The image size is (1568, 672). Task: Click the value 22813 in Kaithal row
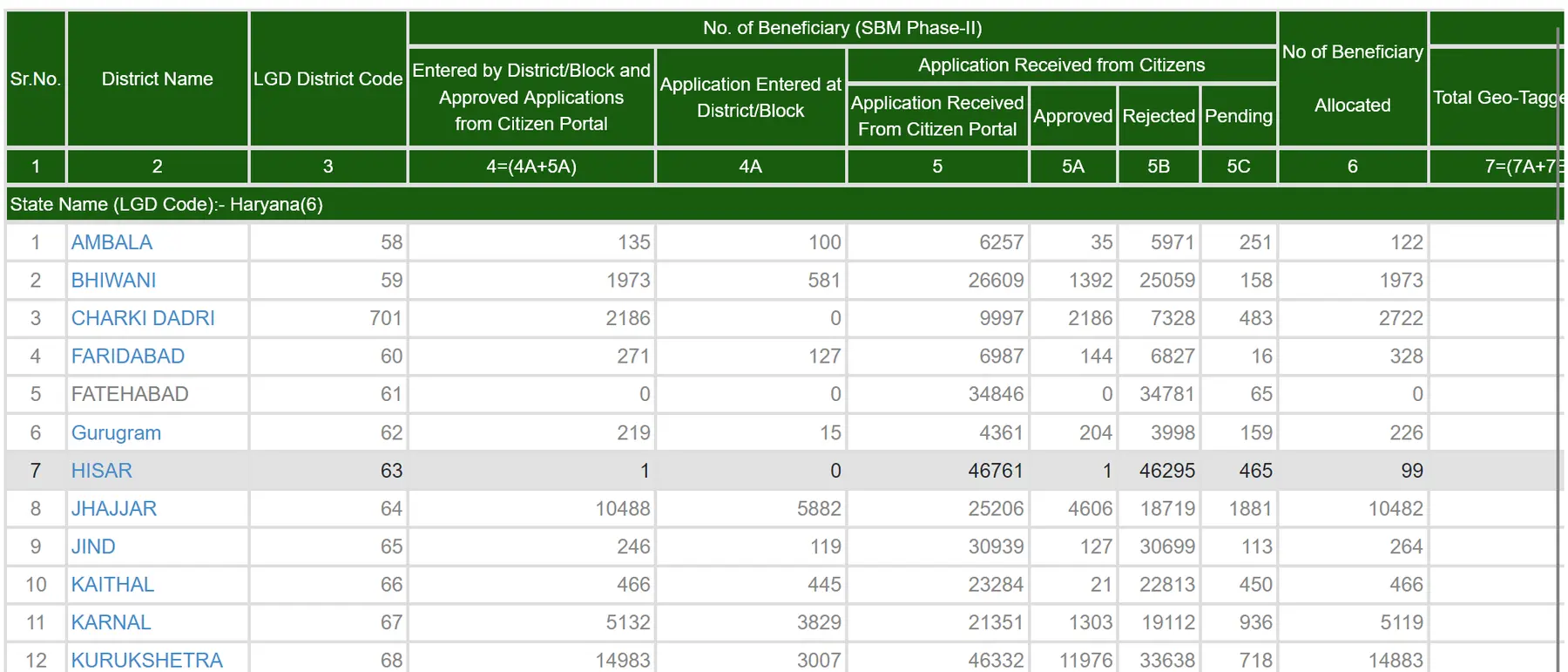(x=1167, y=585)
